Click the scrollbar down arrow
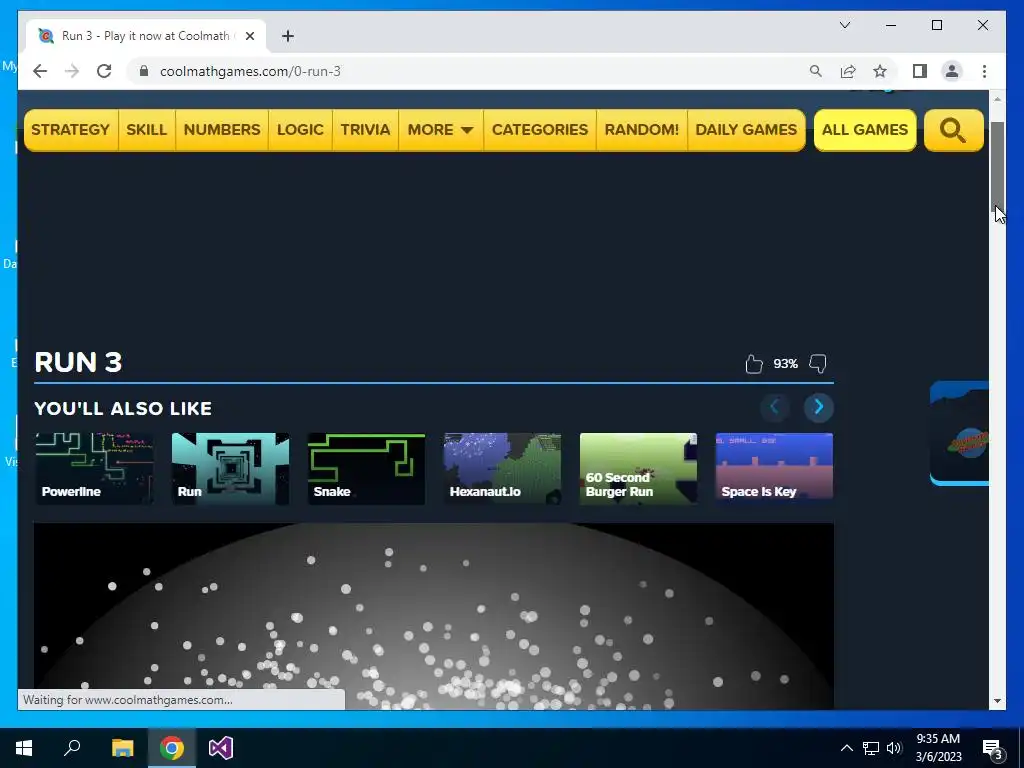This screenshot has height=768, width=1024. coord(997,701)
